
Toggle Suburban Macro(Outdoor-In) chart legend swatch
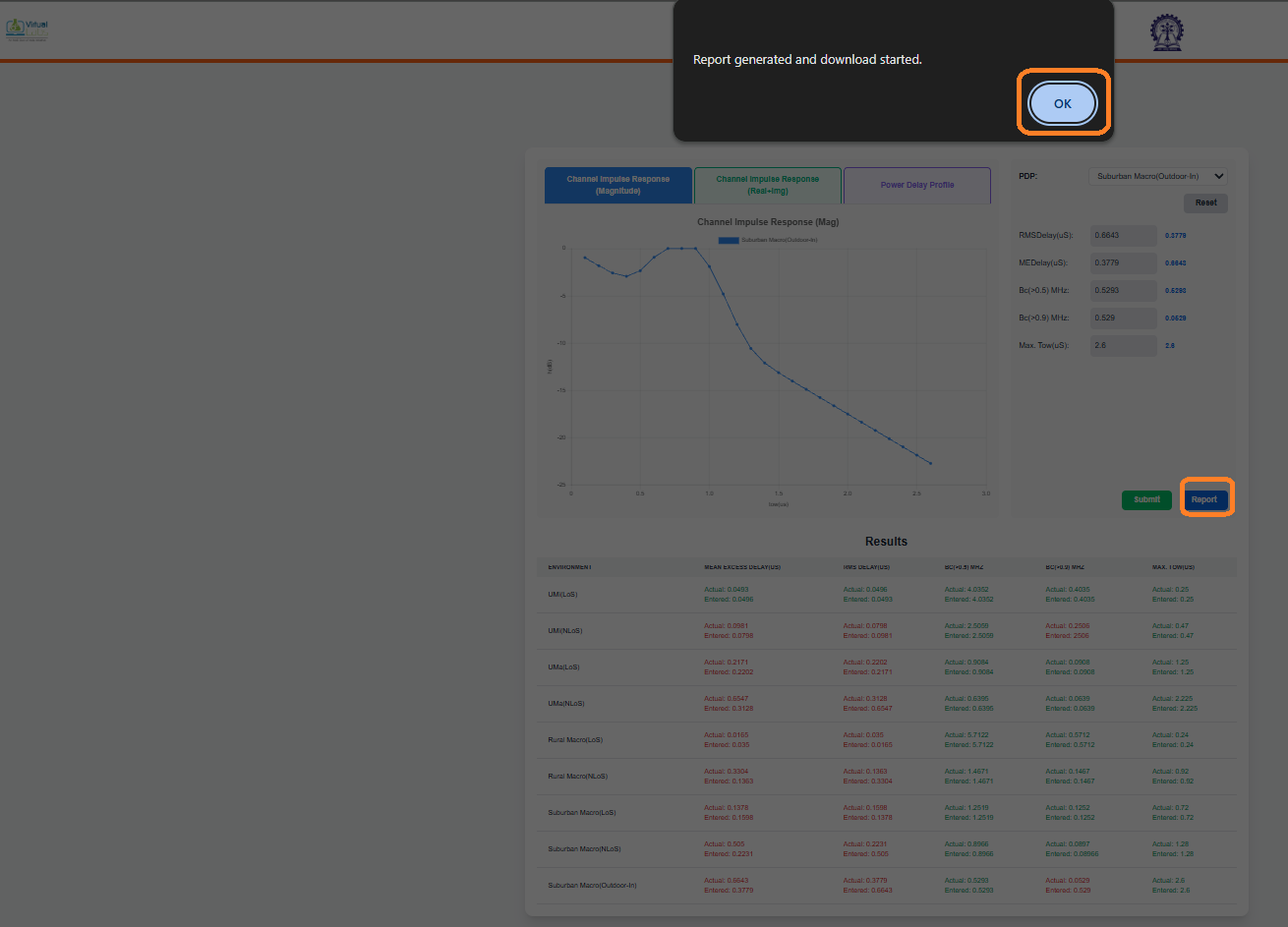[x=728, y=240]
